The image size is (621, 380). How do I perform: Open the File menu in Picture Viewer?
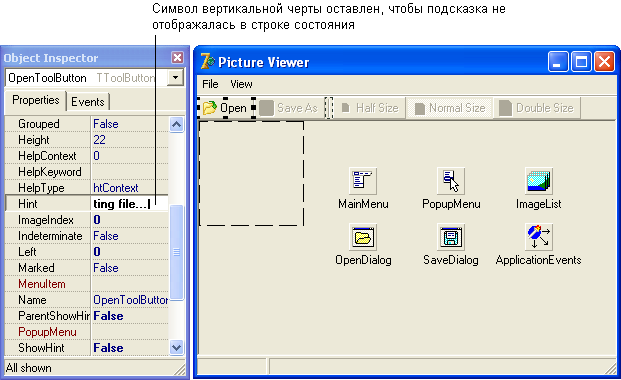(x=210, y=84)
